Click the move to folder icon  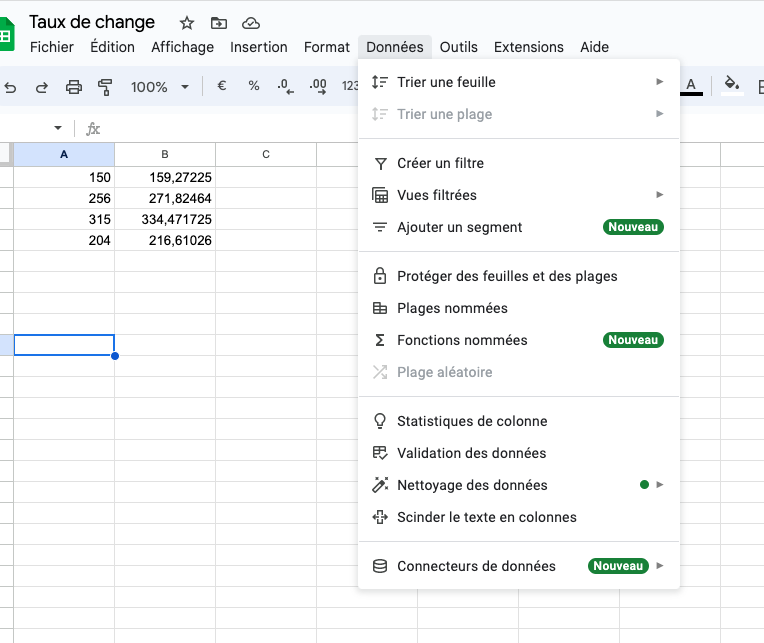219,23
